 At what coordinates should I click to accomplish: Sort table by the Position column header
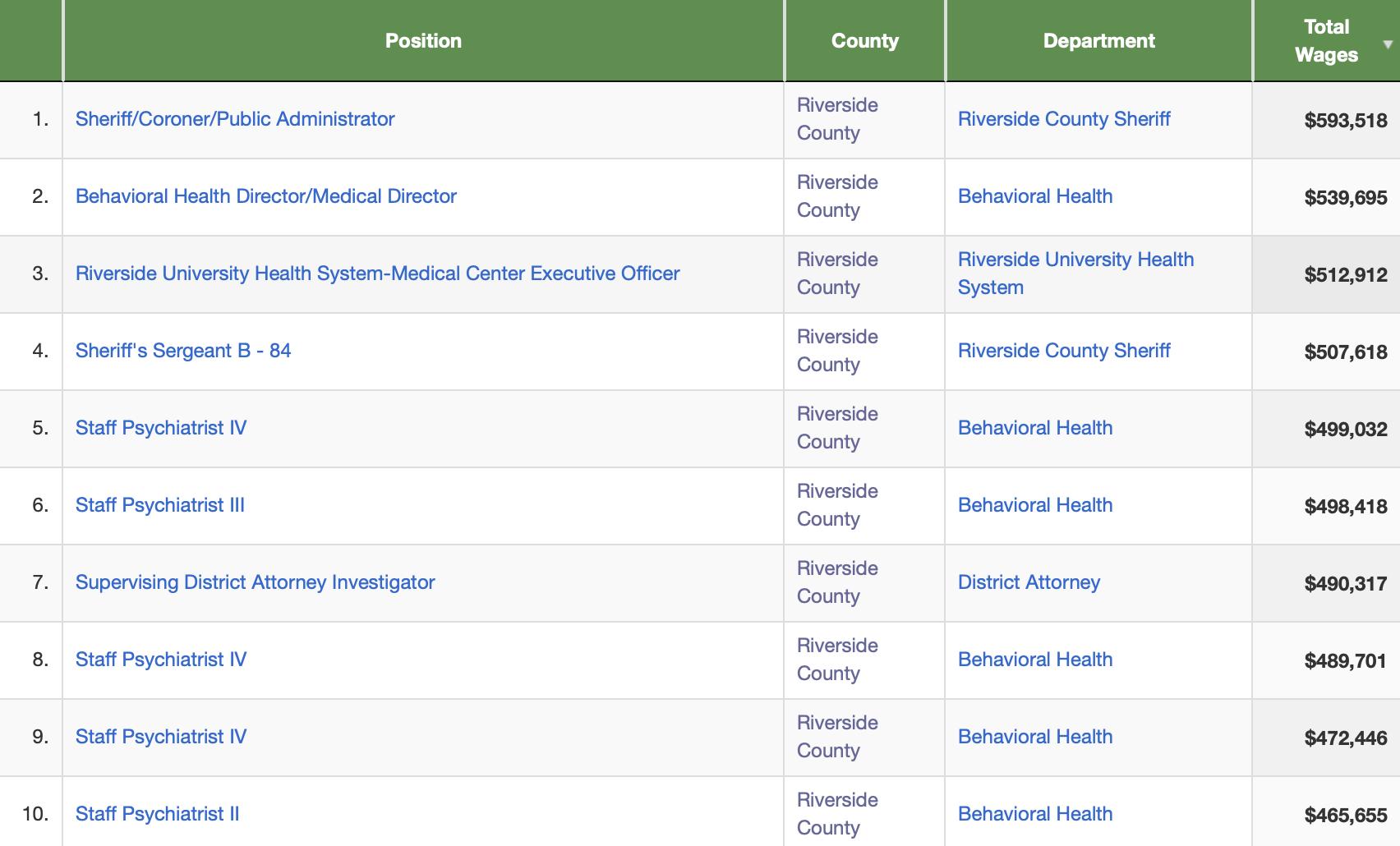tap(423, 41)
